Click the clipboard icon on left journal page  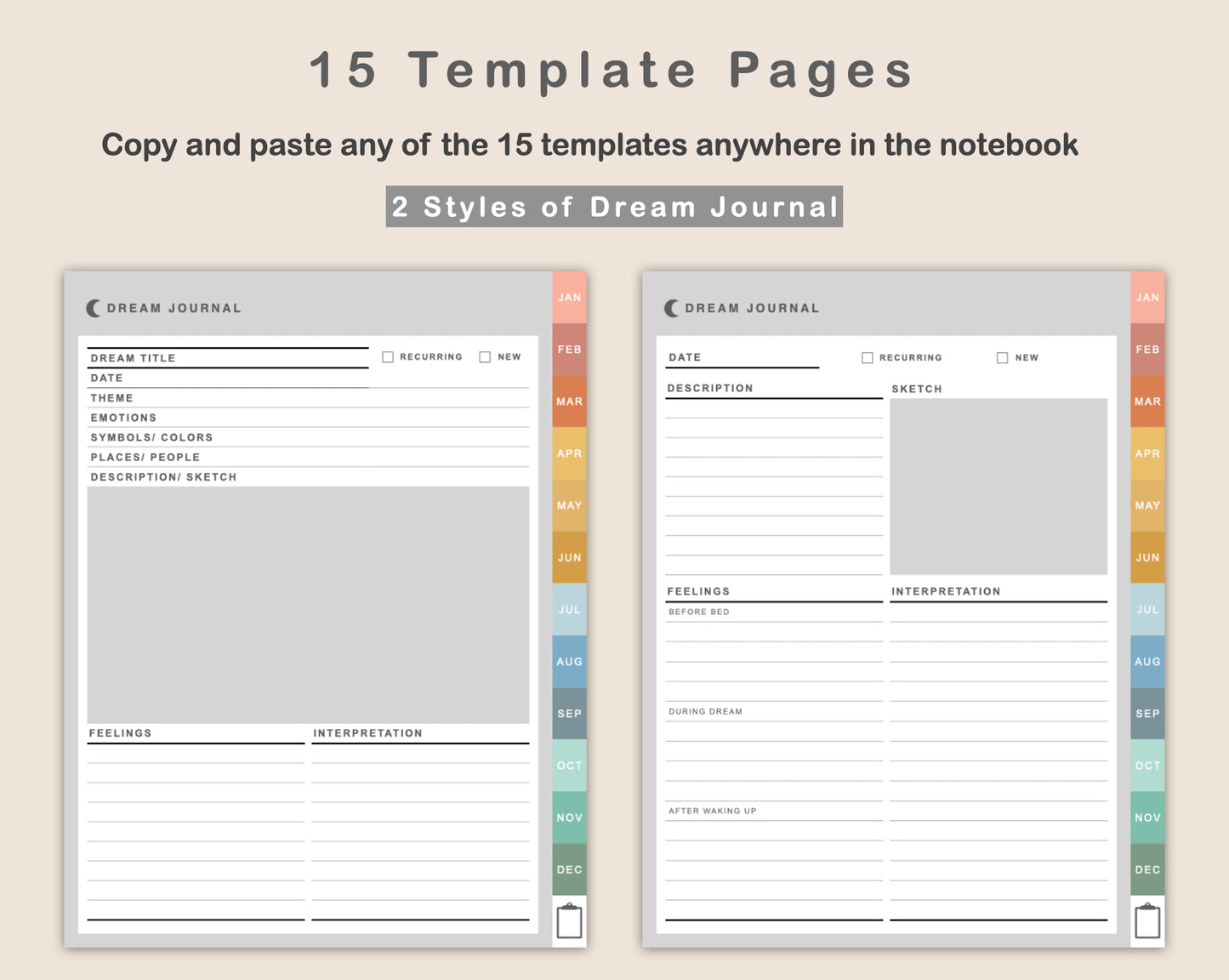click(x=569, y=921)
